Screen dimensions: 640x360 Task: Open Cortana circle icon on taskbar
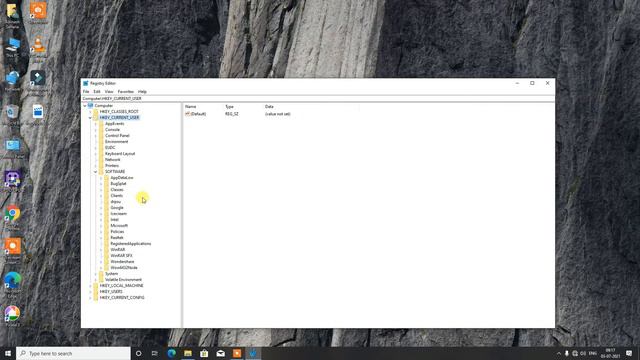coord(138,353)
